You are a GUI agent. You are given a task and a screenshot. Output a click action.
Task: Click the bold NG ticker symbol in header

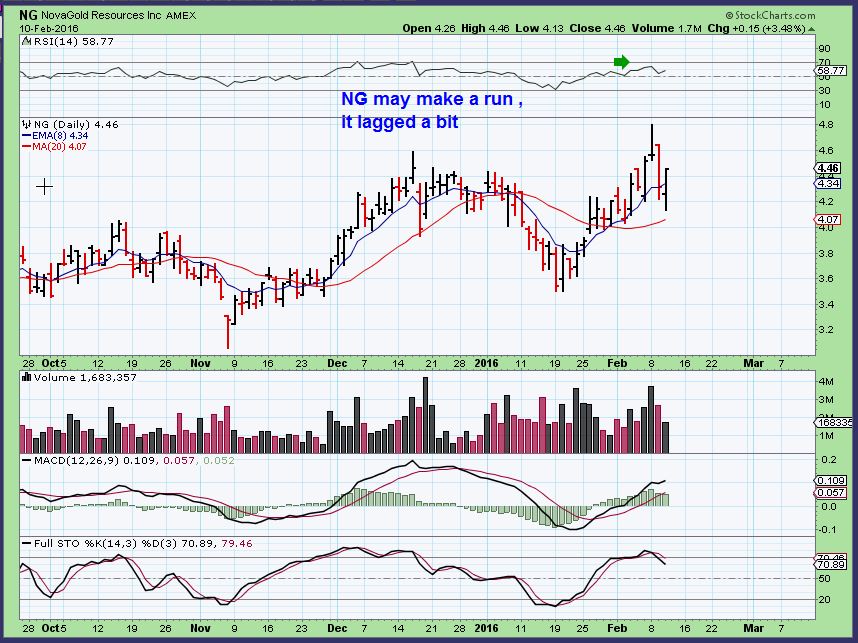[x=27, y=15]
